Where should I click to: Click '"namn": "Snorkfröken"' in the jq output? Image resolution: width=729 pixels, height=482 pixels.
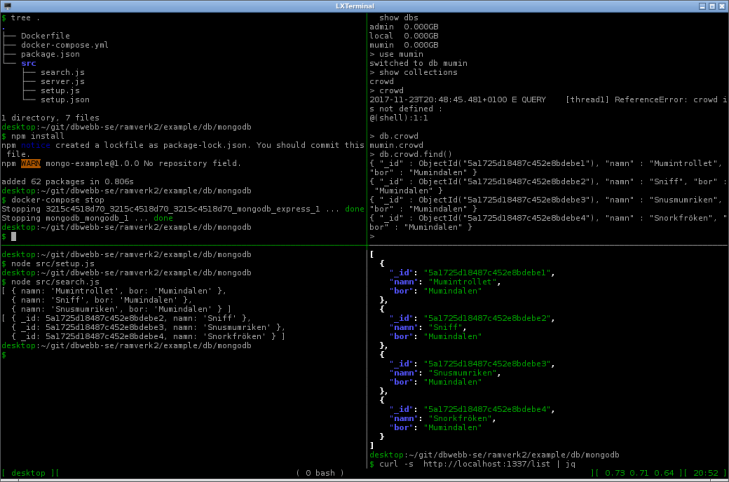click(x=443, y=418)
